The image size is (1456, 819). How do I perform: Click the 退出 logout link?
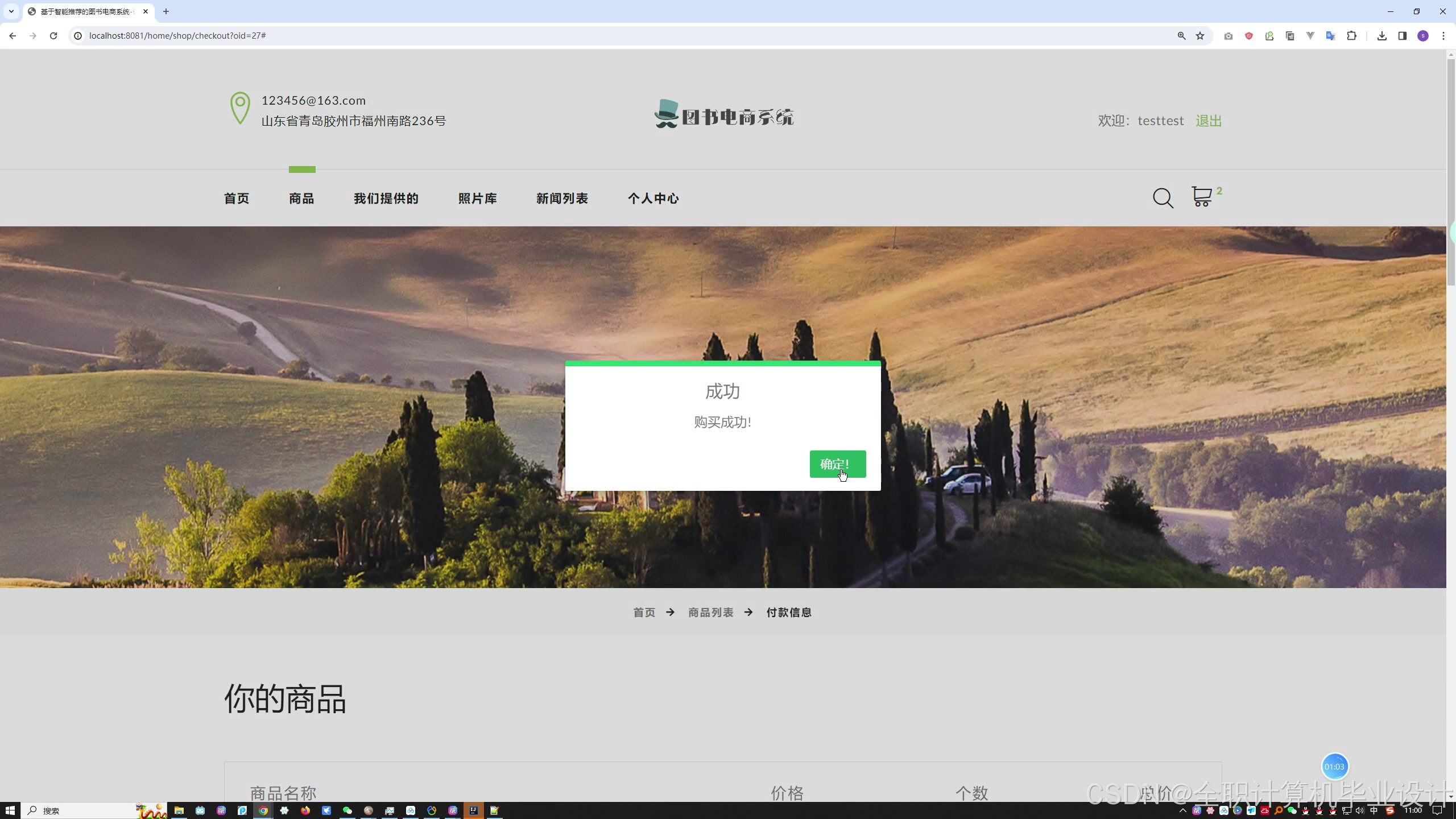[1208, 121]
